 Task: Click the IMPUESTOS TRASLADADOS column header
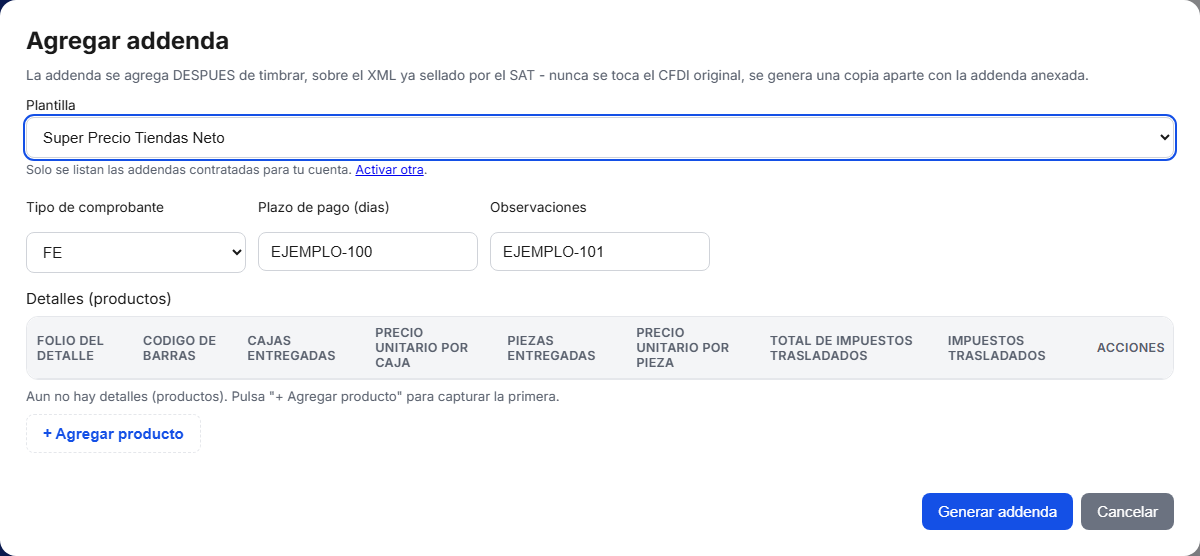point(997,348)
